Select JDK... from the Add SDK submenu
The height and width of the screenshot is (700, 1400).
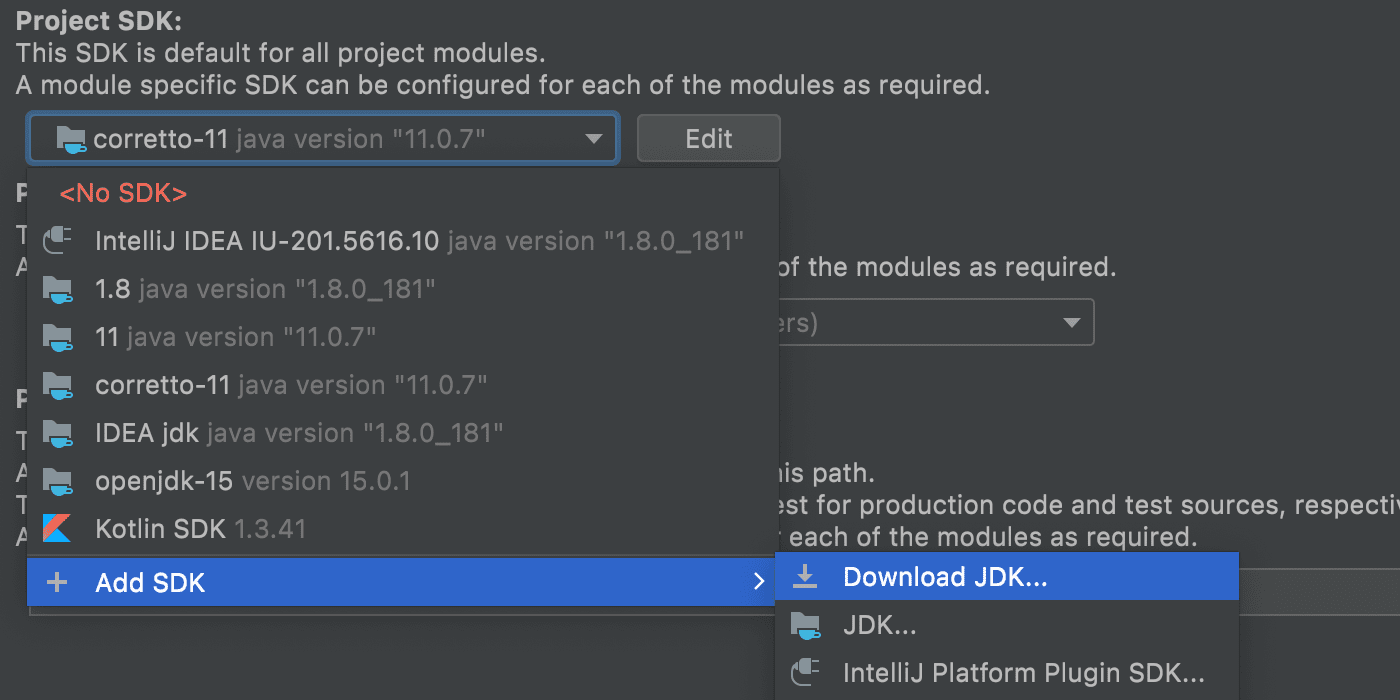pyautogui.click(x=880, y=624)
